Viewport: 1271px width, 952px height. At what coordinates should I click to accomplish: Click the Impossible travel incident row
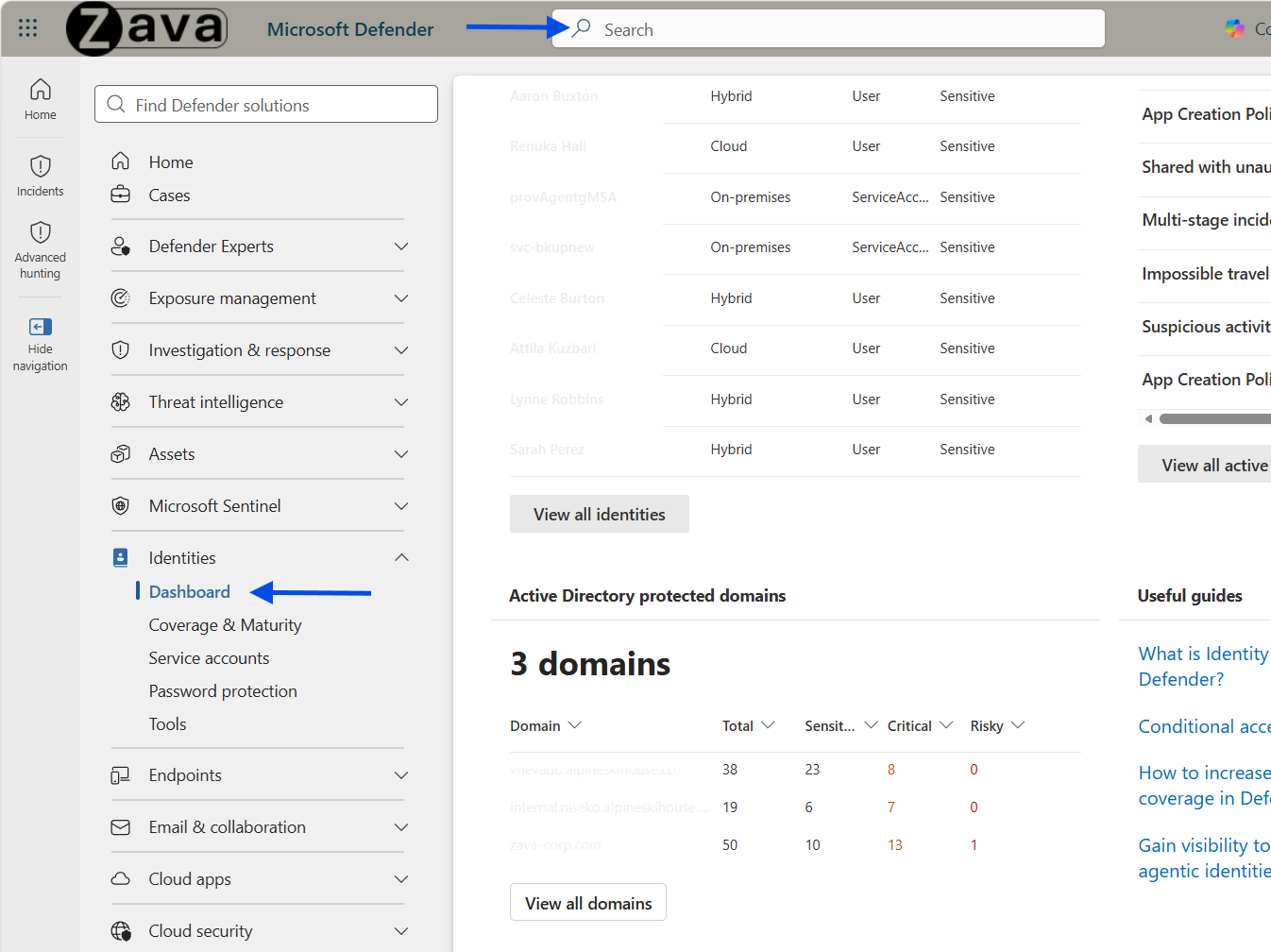point(1205,274)
